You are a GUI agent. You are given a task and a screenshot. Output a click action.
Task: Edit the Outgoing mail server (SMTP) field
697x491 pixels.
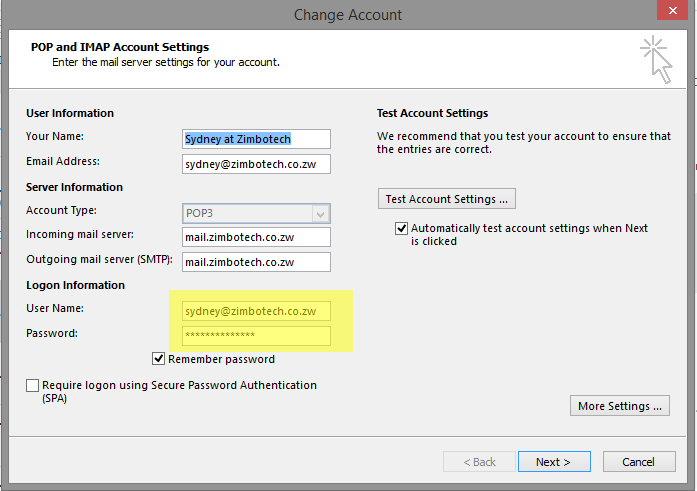point(256,262)
